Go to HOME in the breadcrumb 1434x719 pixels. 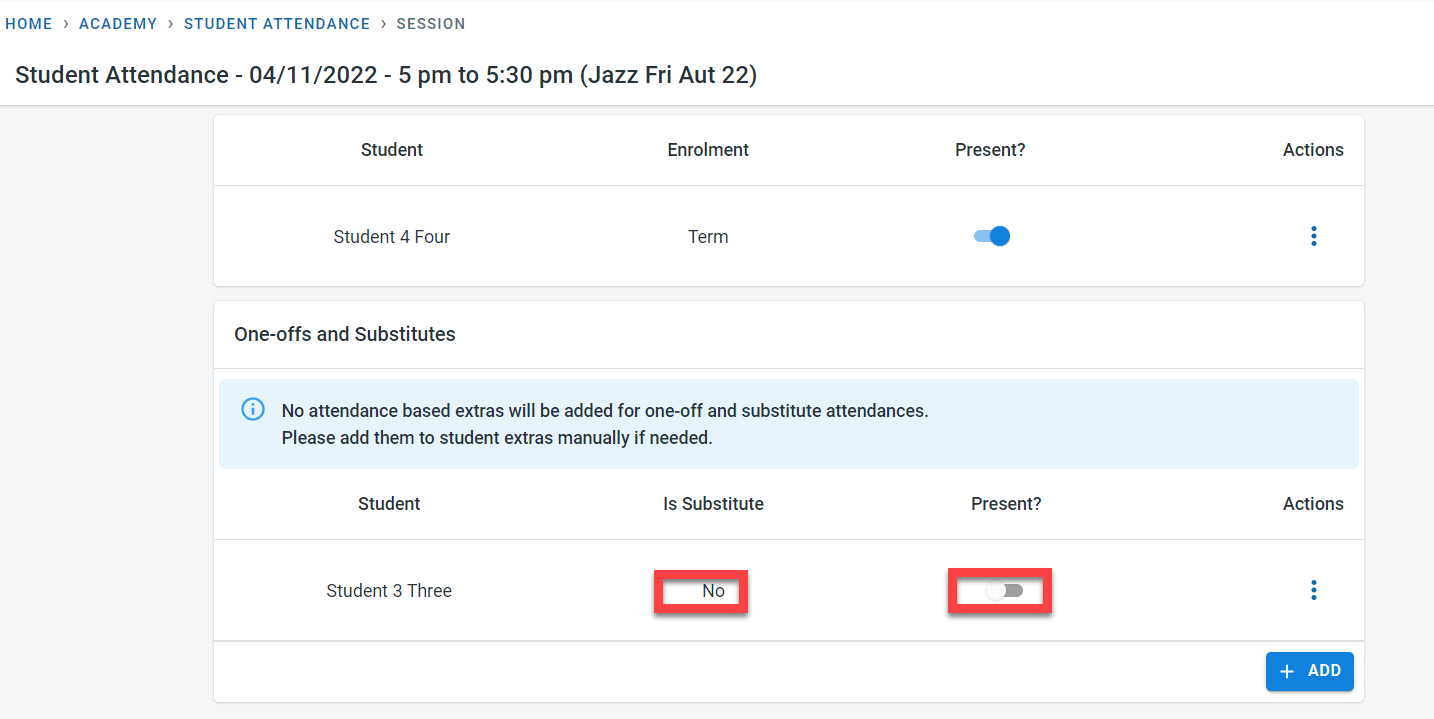28,24
